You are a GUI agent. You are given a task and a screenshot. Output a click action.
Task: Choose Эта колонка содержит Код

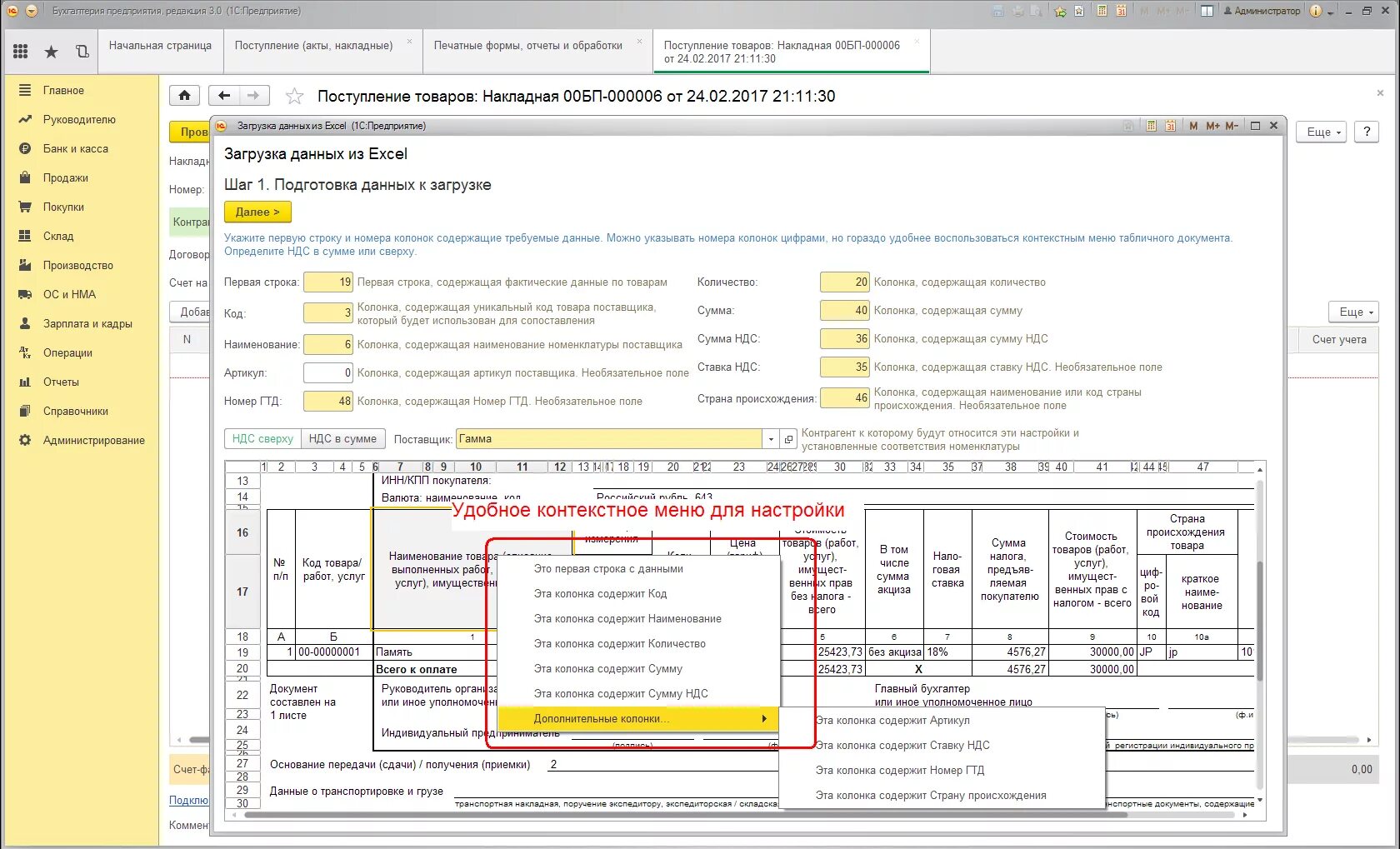click(x=600, y=593)
